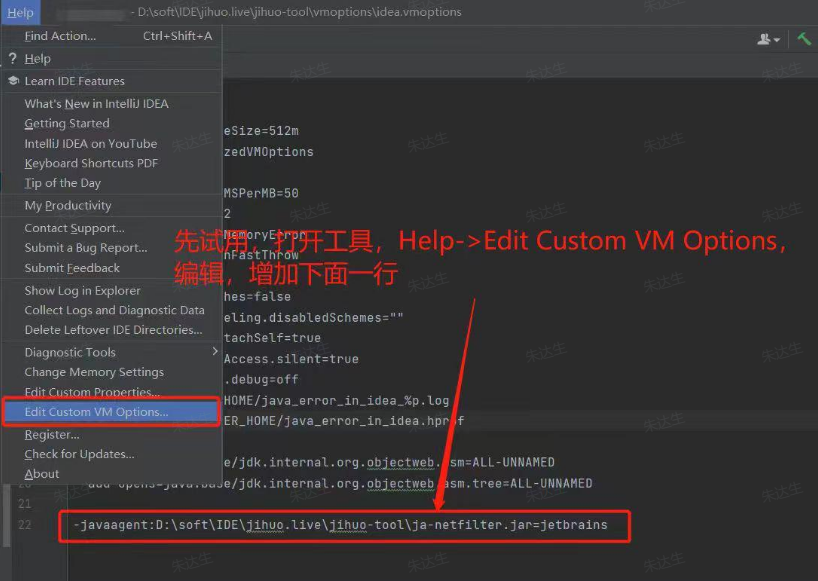Viewport: 818px width, 581px height.
Task: Click the text hes=false
Action: tap(257, 297)
